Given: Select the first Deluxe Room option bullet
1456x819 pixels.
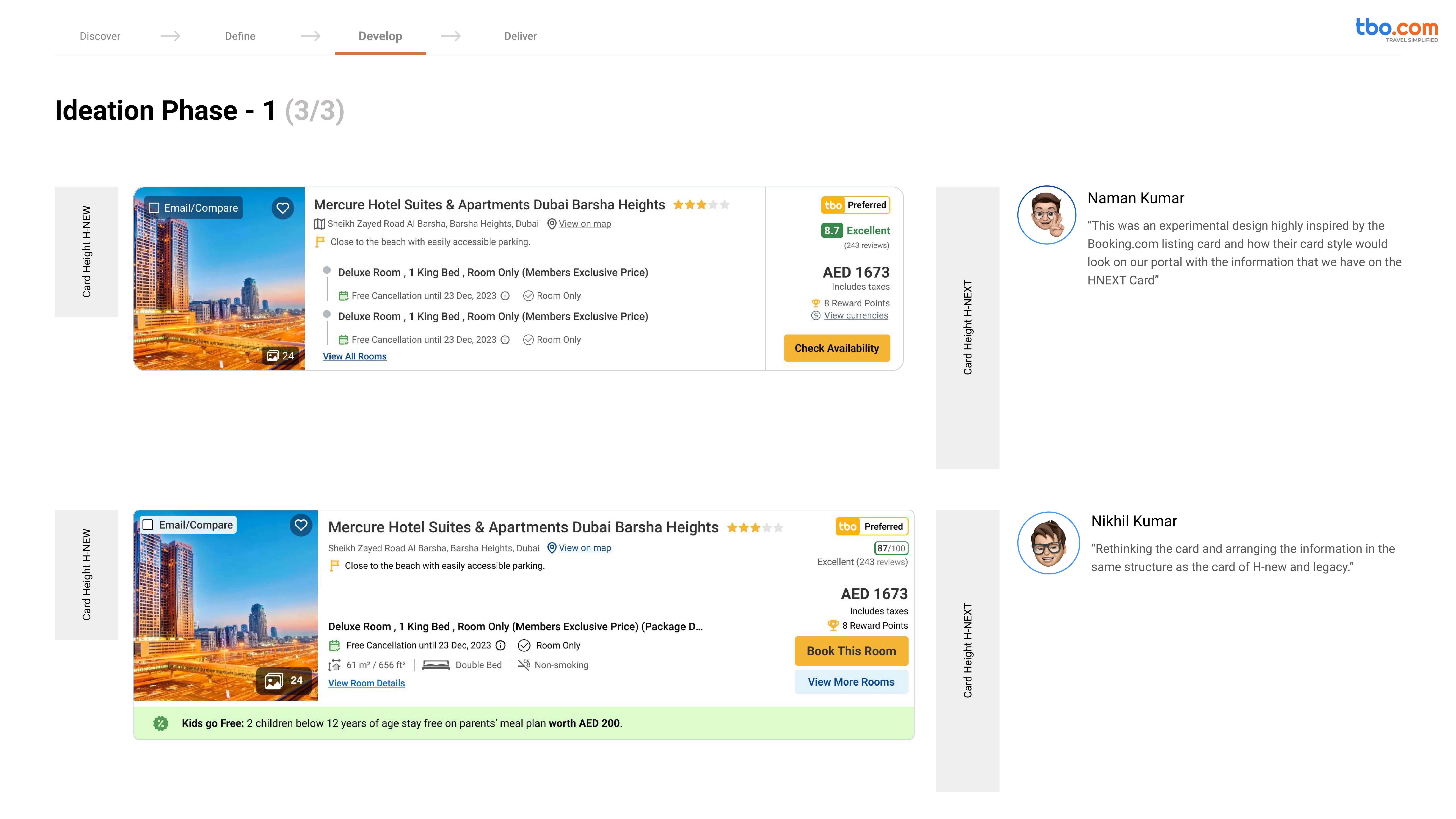Looking at the screenshot, I should coord(327,270).
